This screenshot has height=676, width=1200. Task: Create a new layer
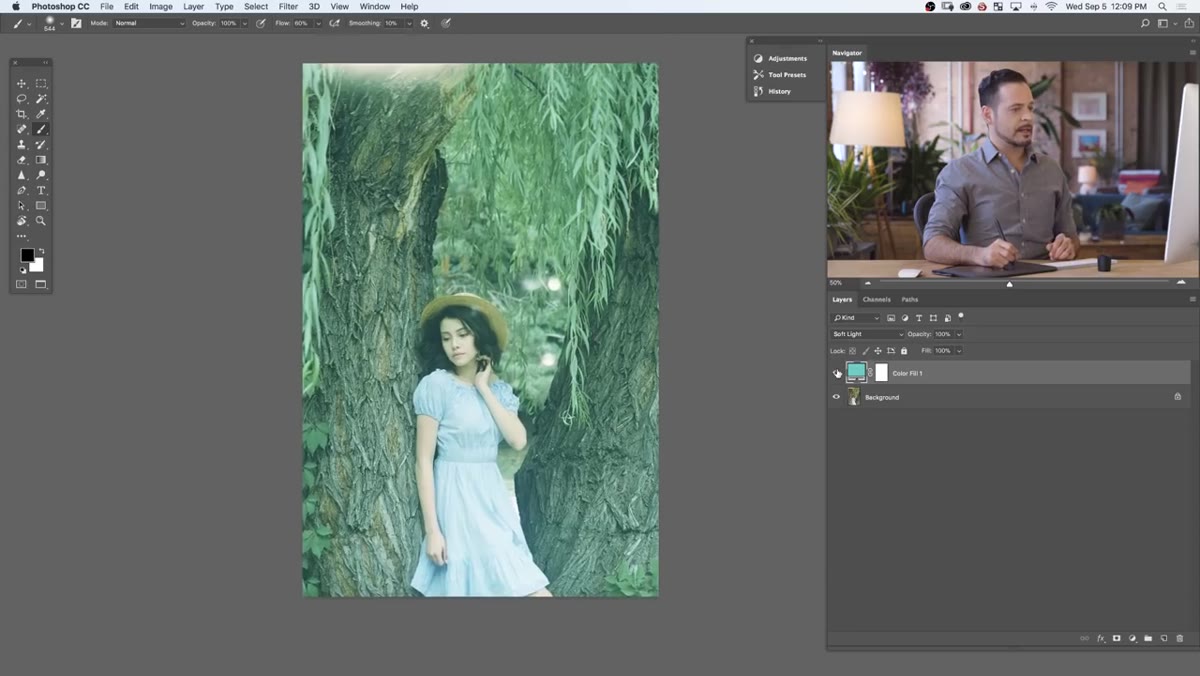(1164, 638)
